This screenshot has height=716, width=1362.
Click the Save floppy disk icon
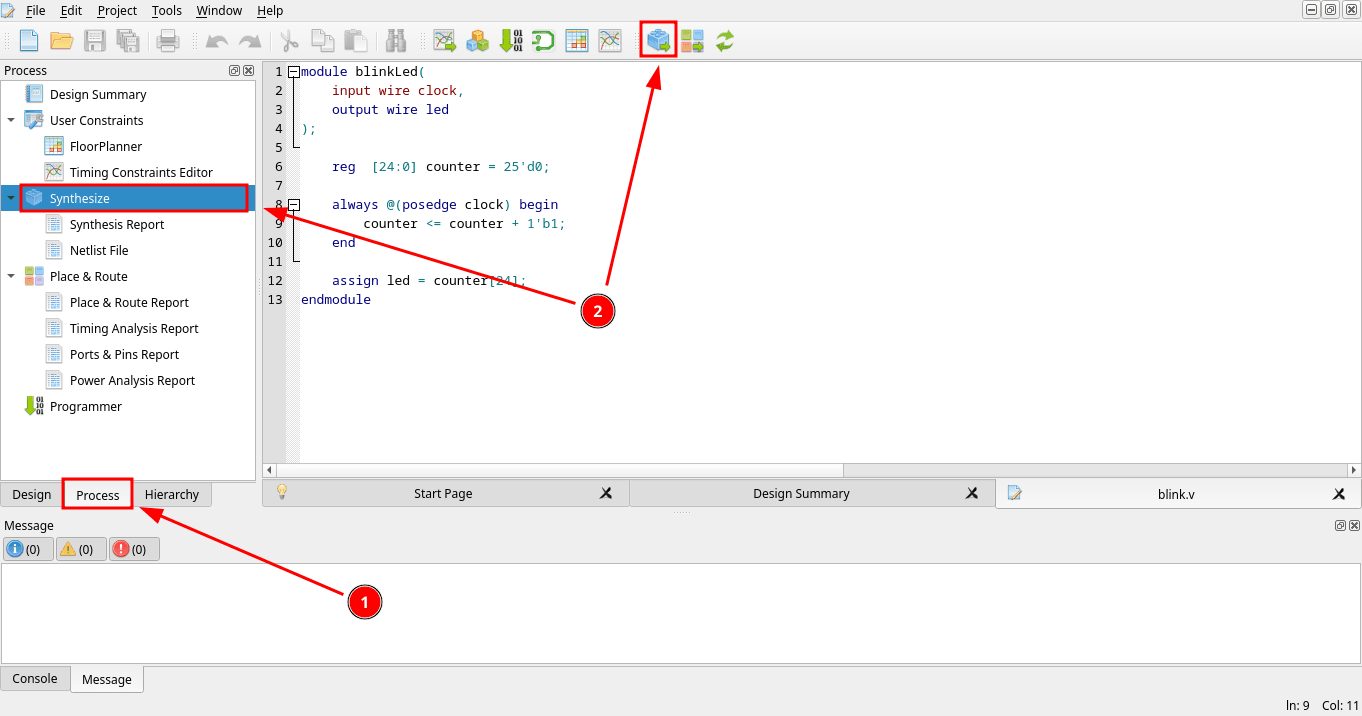click(x=95, y=41)
